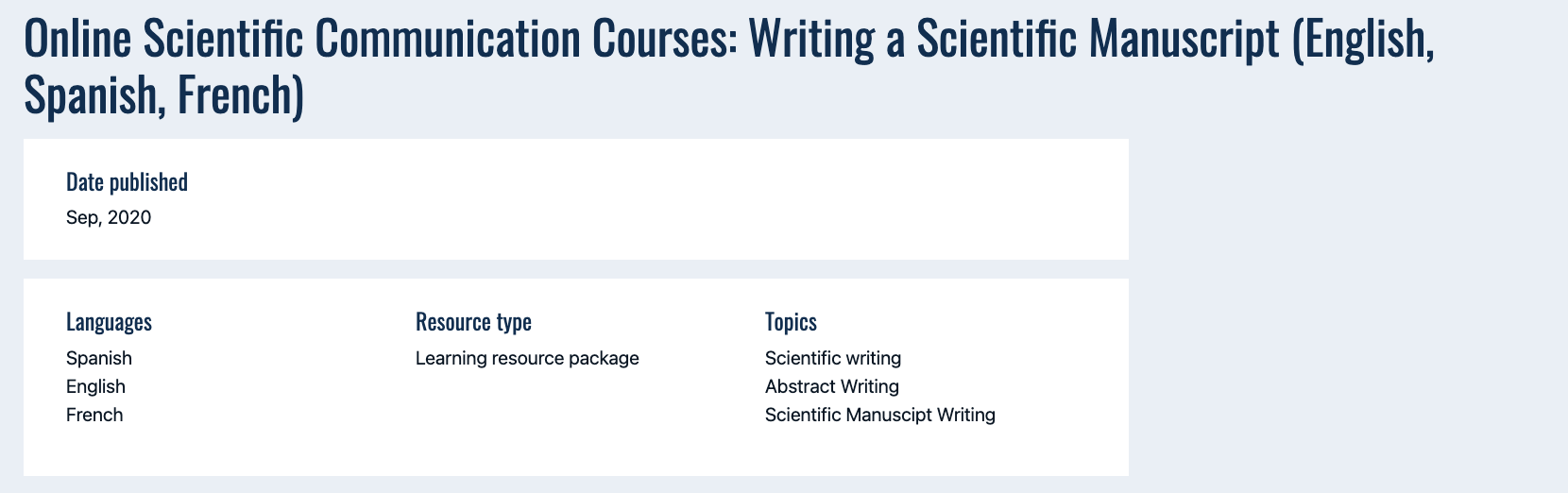Image resolution: width=1568 pixels, height=493 pixels.
Task: Click the Languages heading
Action: tap(109, 322)
